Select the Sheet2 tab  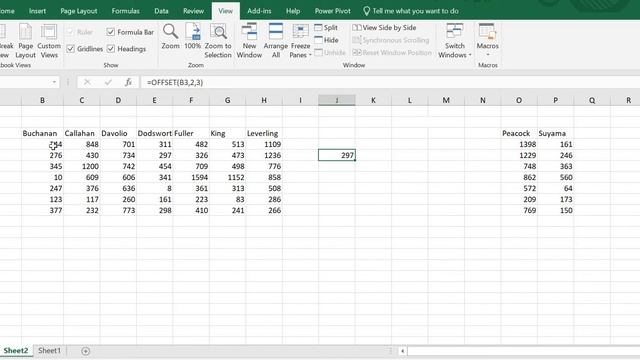16,351
